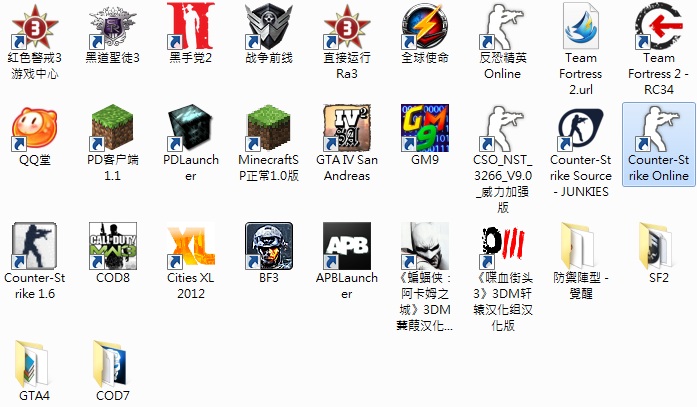Click the GTA4 folder icon

32,364
